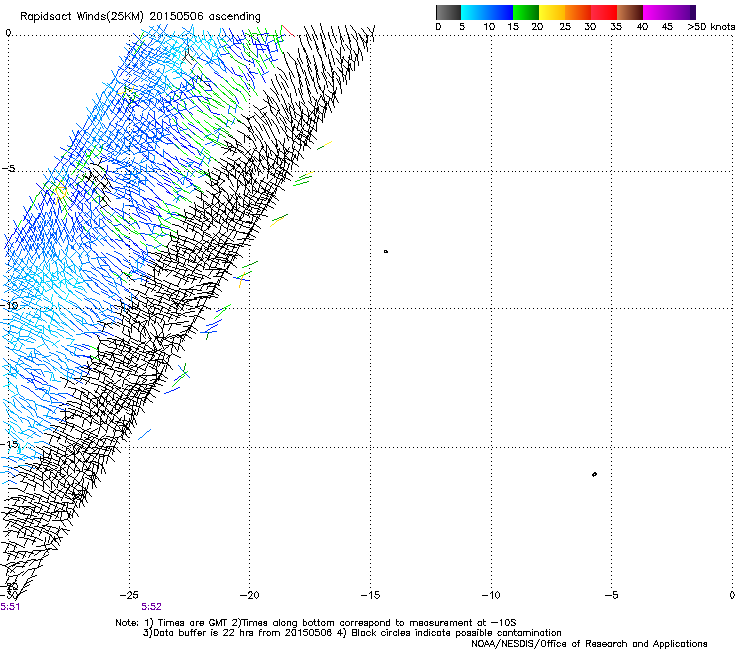The width and height of the screenshot is (740, 650).
Task: Click the dark purple 45-50 knots segment
Action: (x=682, y=12)
